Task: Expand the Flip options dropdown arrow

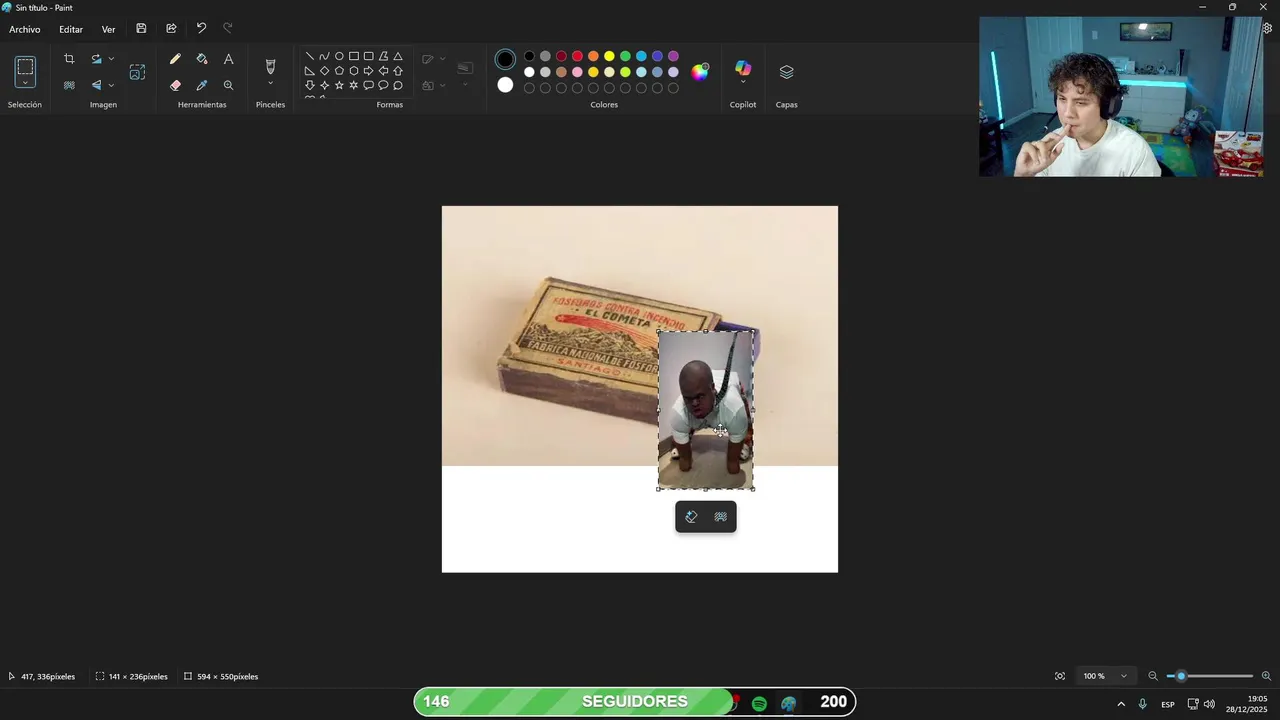Action: point(111,85)
